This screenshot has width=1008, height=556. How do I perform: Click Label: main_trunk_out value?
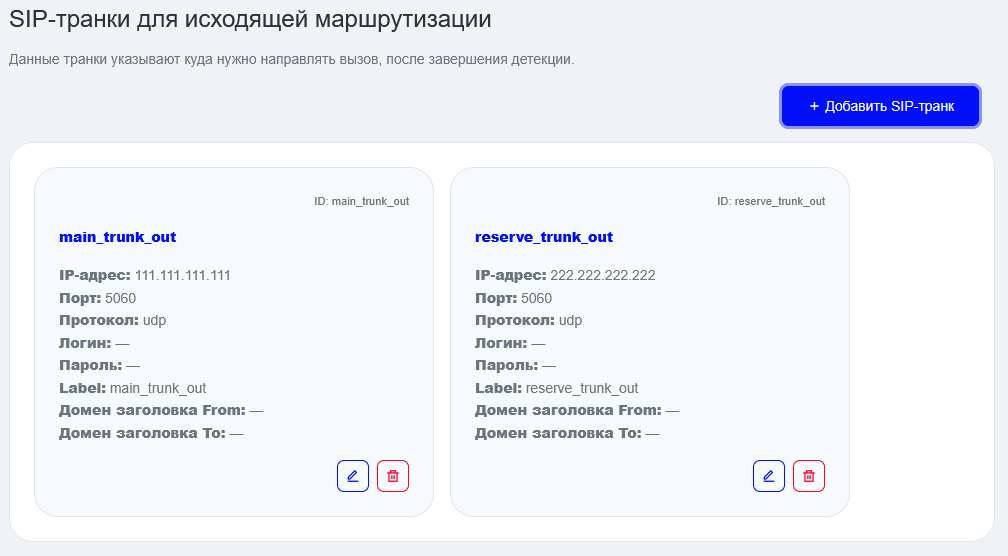coord(158,388)
